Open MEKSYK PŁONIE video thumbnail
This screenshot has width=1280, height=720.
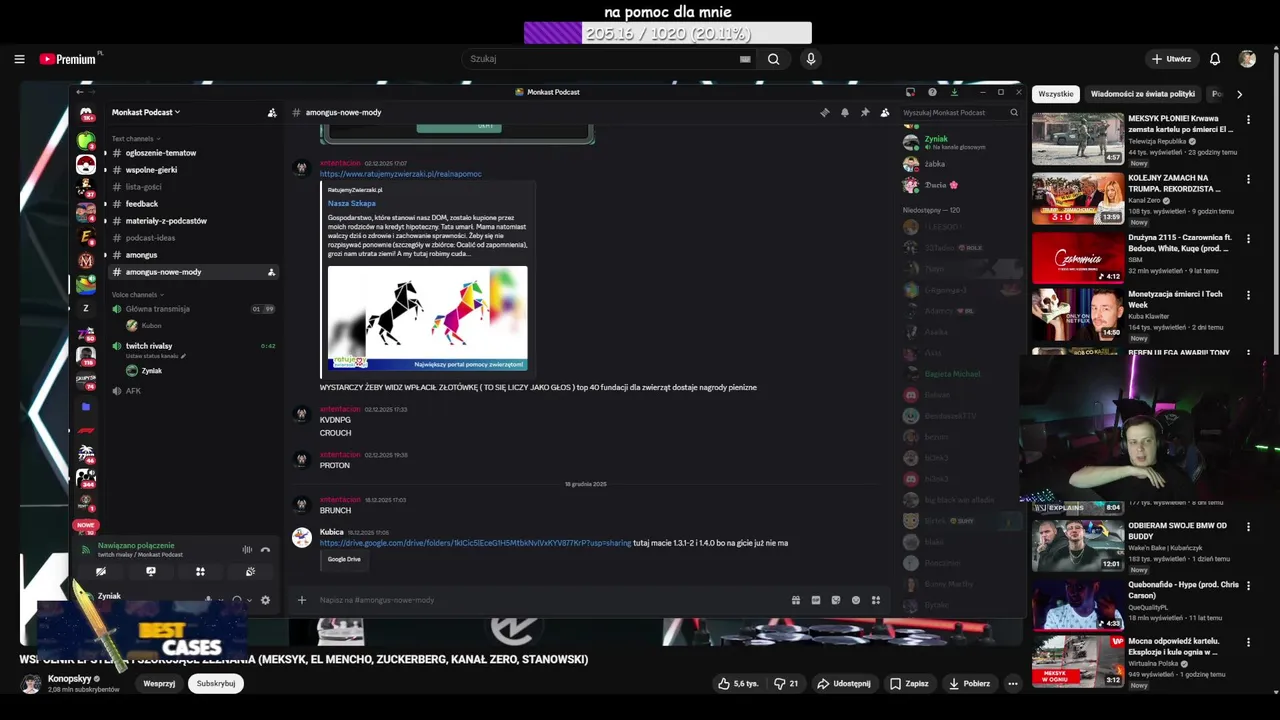[x=1078, y=139]
